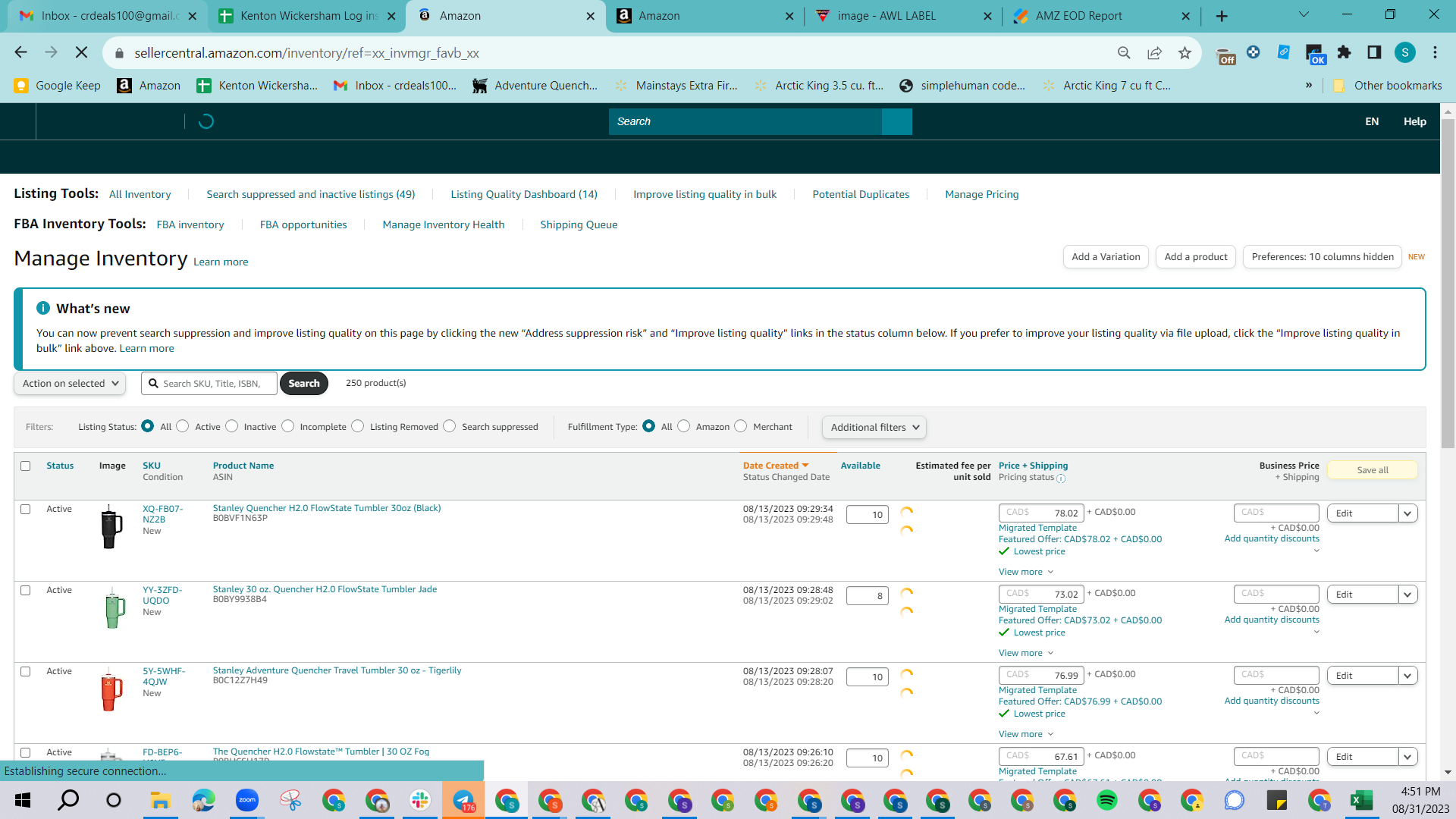This screenshot has height=819, width=1456.
Task: Open the new tab plus button
Action: click(x=1222, y=16)
